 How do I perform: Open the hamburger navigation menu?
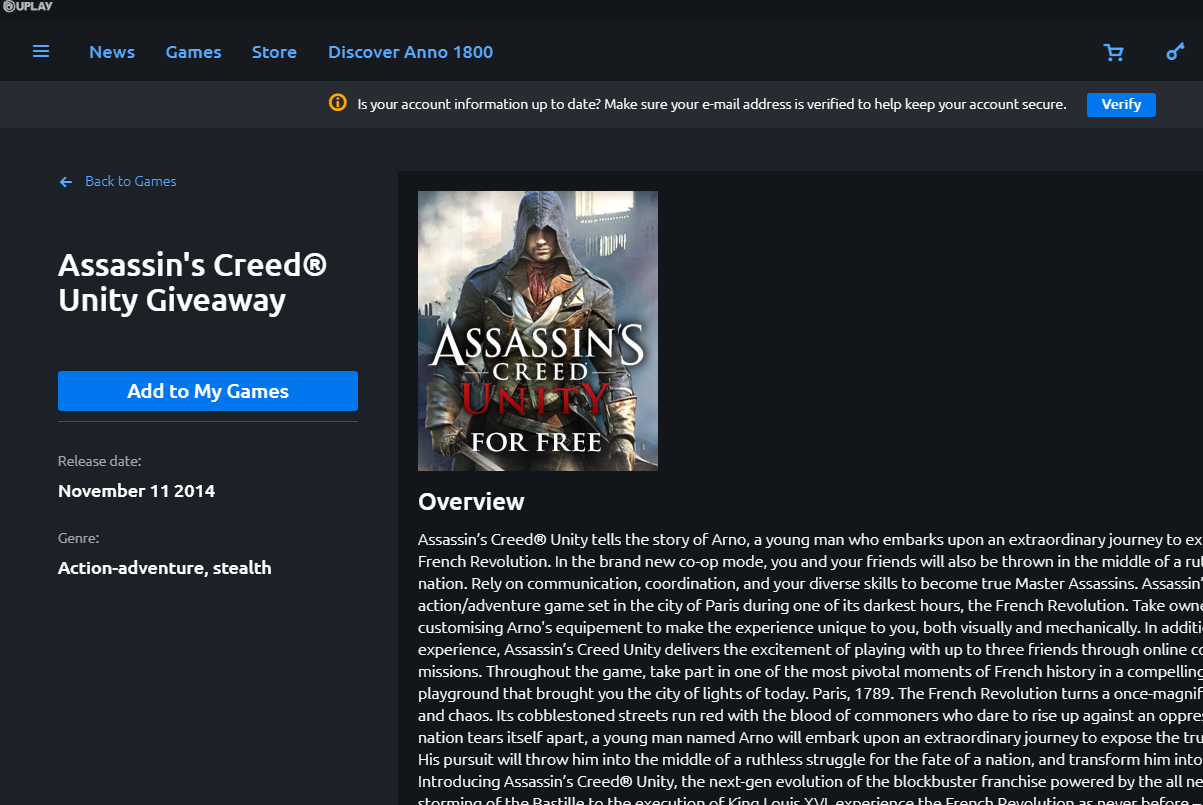click(x=41, y=51)
